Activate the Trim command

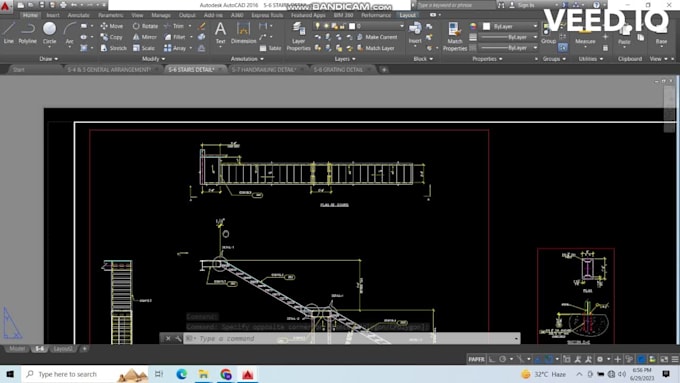[174, 26]
